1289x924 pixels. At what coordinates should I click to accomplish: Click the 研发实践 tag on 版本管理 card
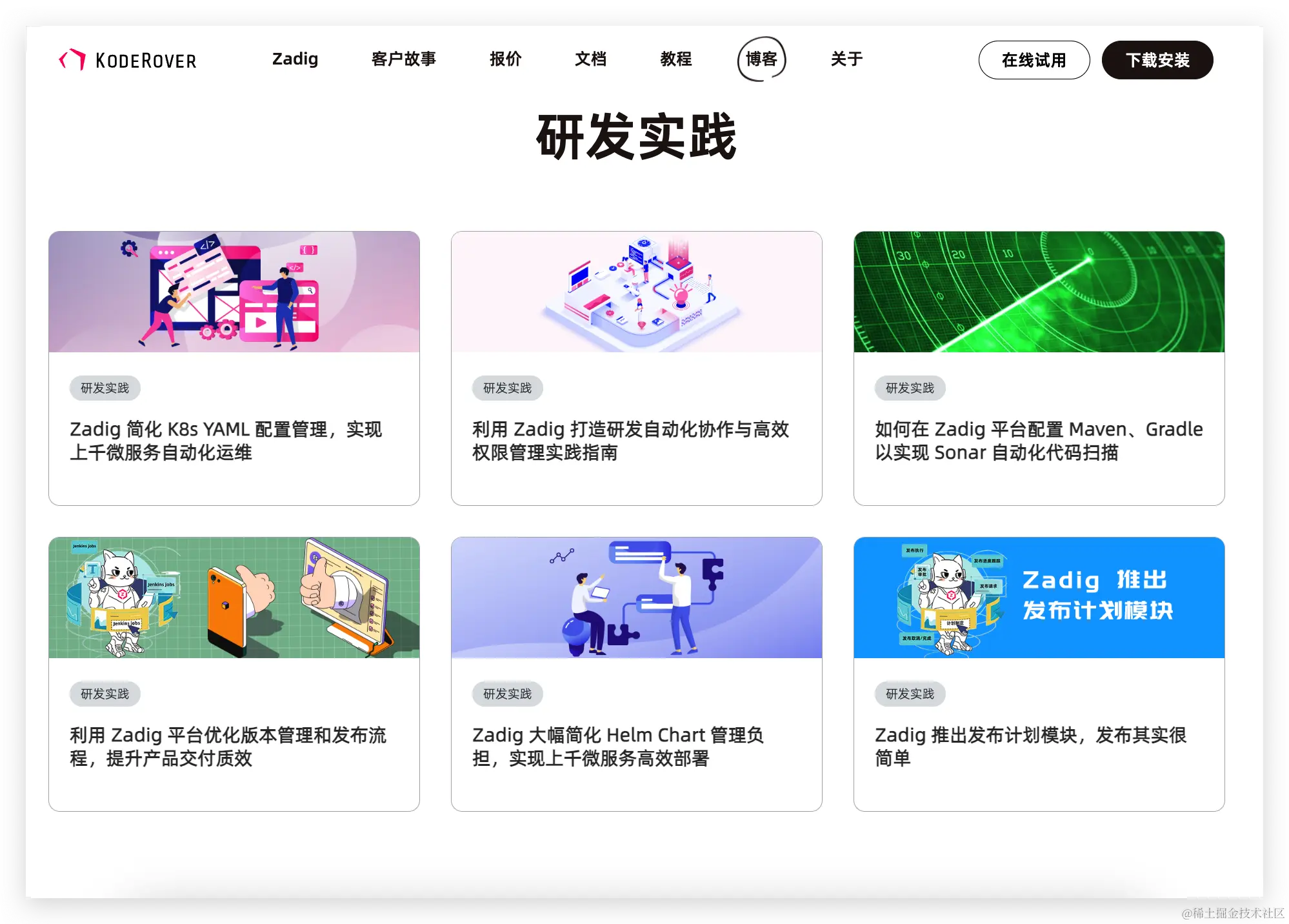(x=105, y=694)
